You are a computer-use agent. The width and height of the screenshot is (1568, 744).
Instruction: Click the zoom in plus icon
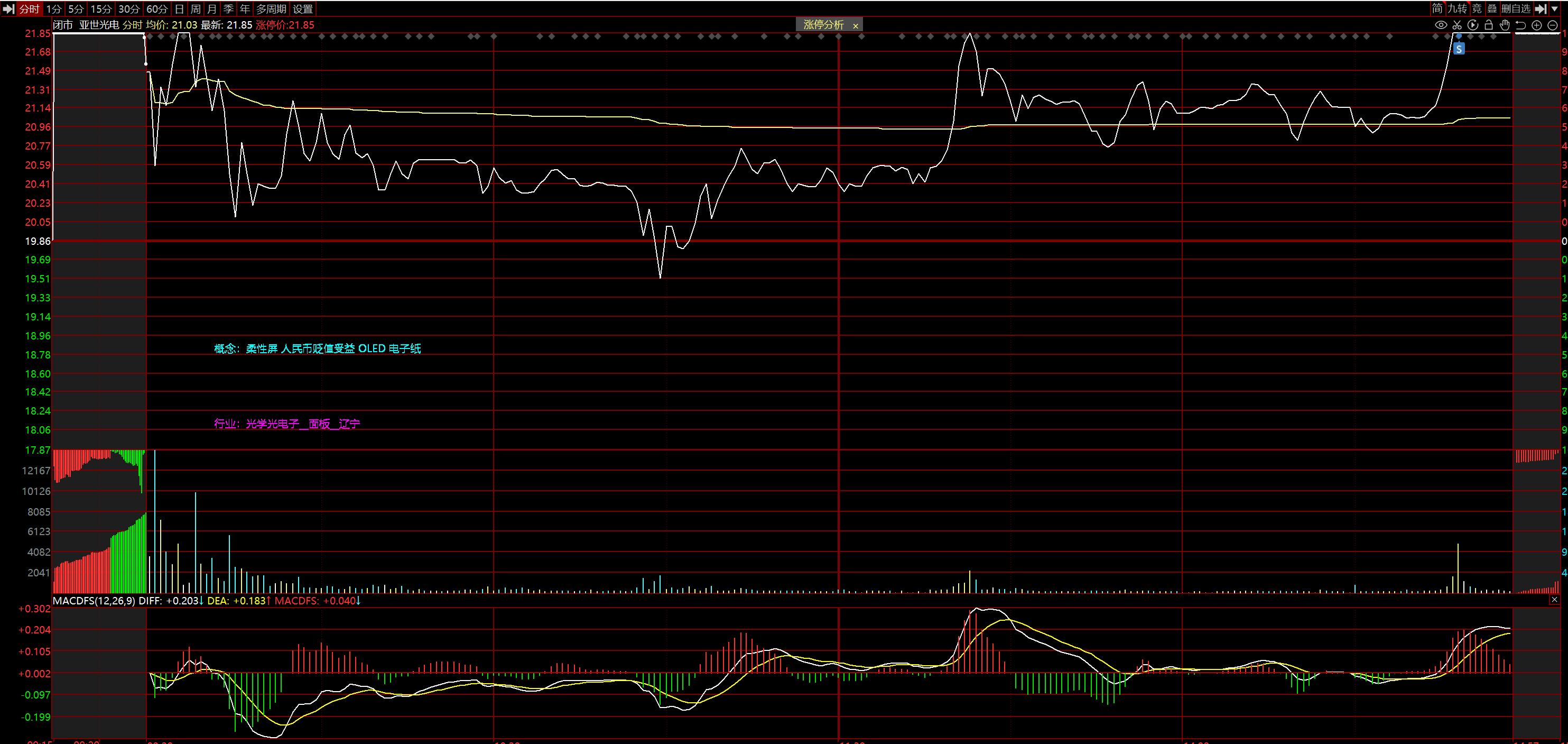tap(1536, 25)
